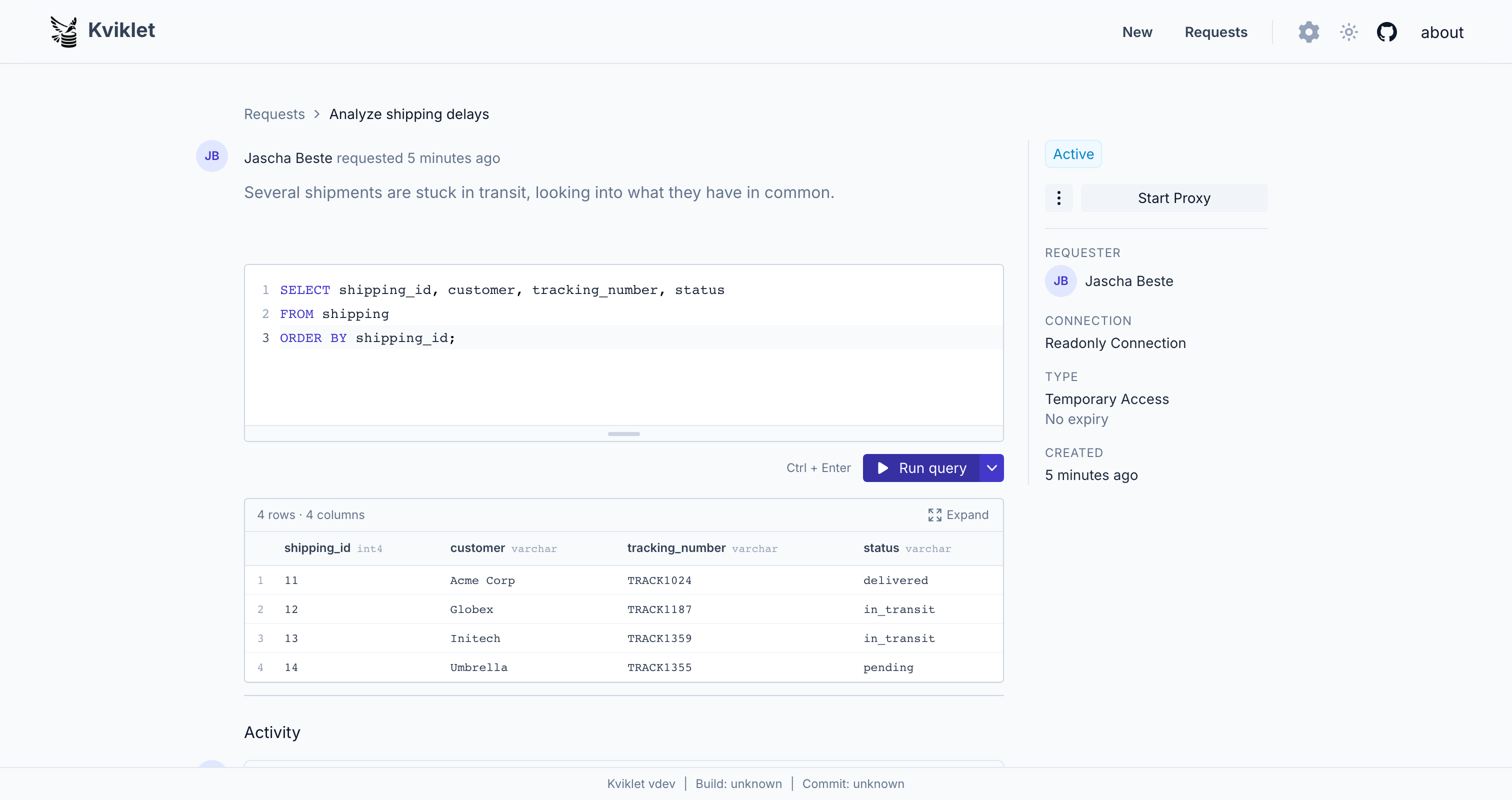Navigate back via Requests breadcrumb
Screen dimensions: 1512x800
point(274,114)
